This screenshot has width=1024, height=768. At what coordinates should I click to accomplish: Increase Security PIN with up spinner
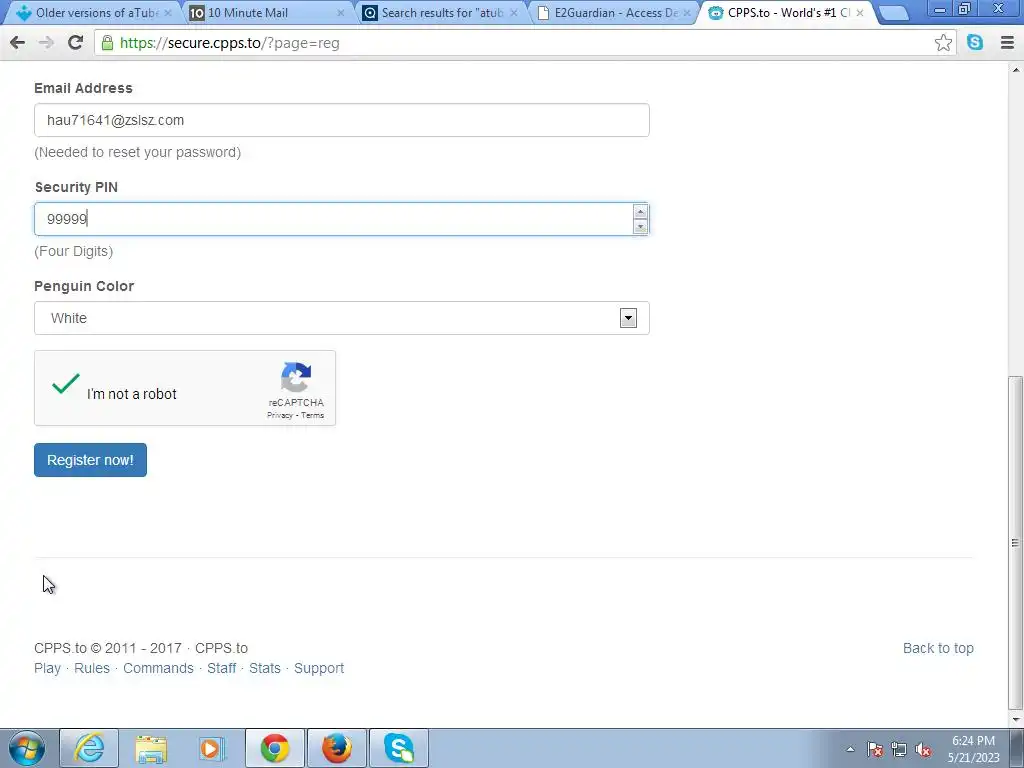click(640, 212)
